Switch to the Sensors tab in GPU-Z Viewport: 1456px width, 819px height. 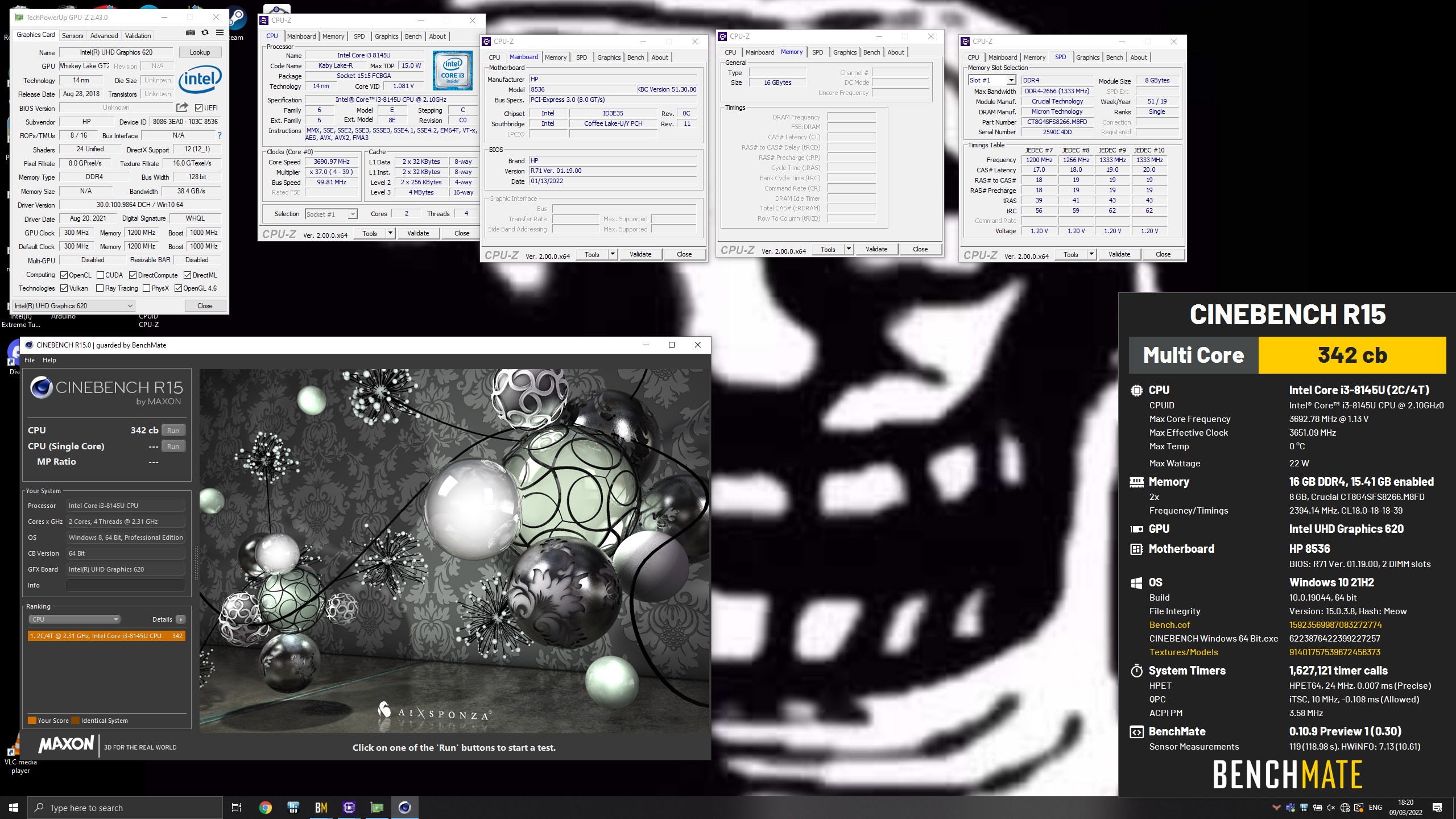click(x=72, y=35)
